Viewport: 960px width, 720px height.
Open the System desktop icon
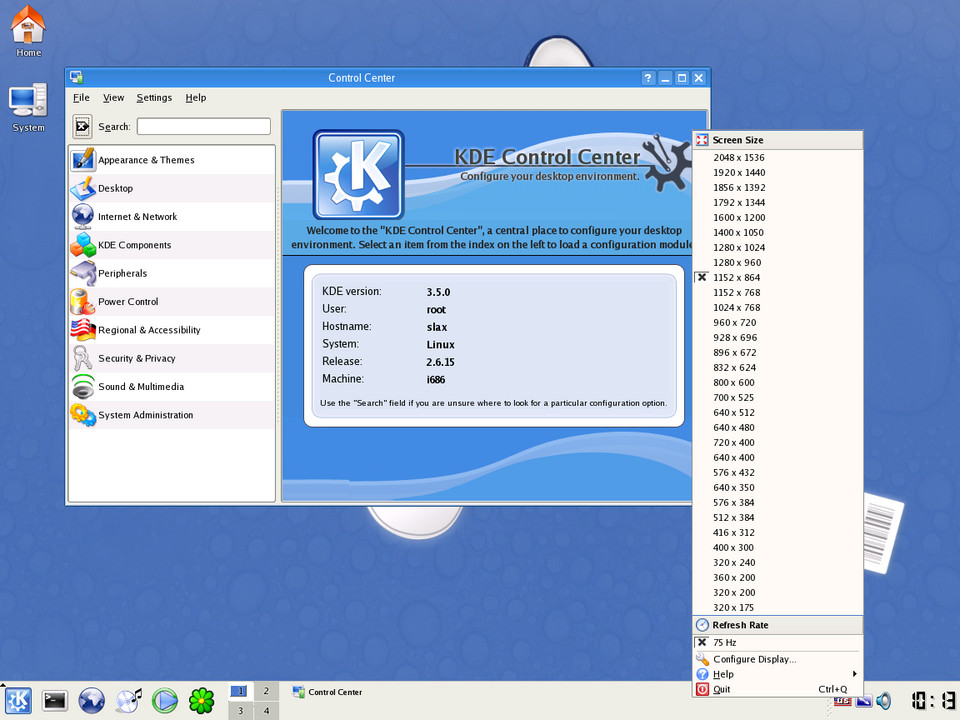[28, 108]
